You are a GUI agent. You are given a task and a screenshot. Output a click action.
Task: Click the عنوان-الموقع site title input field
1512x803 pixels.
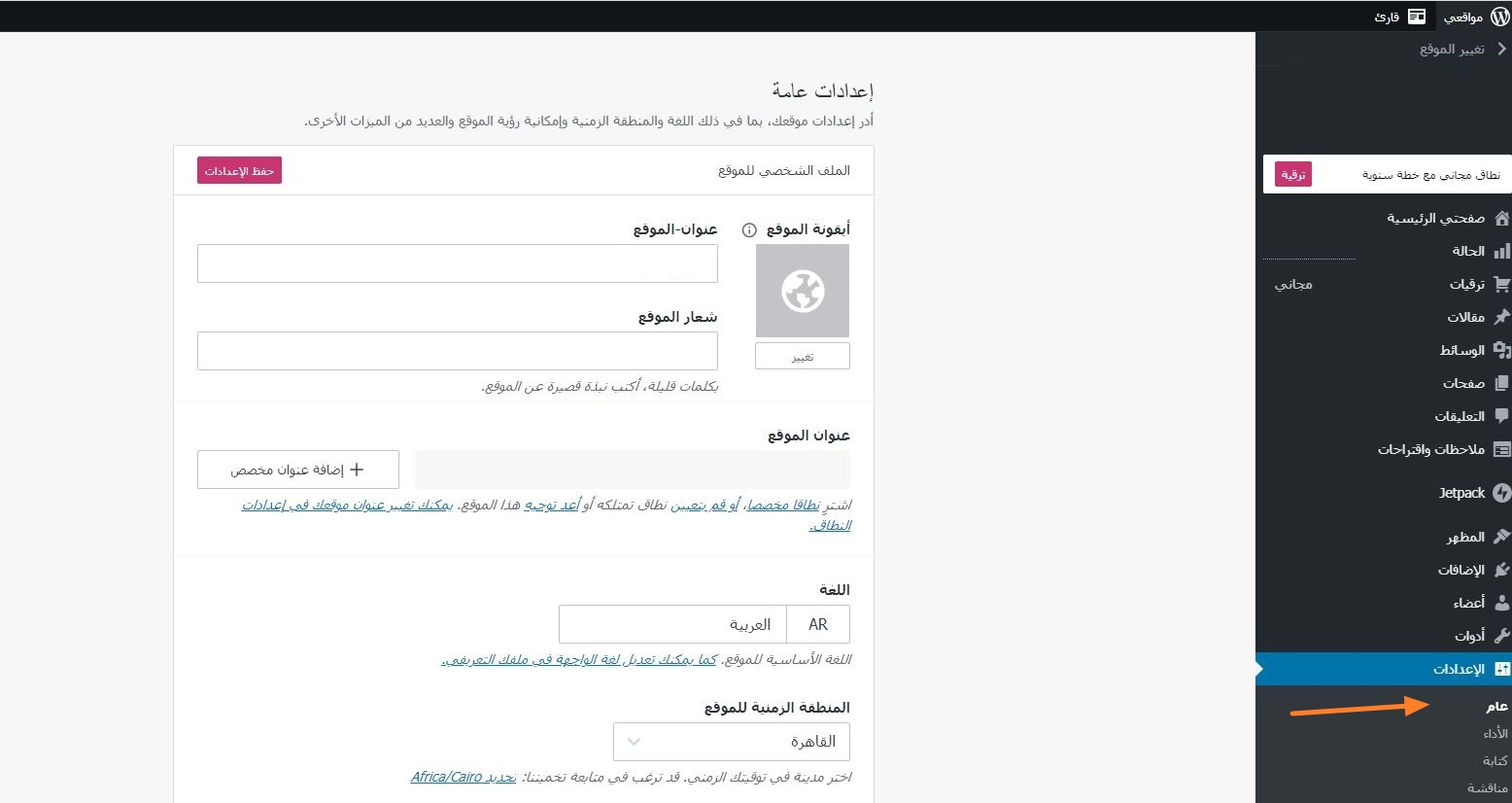point(457,263)
